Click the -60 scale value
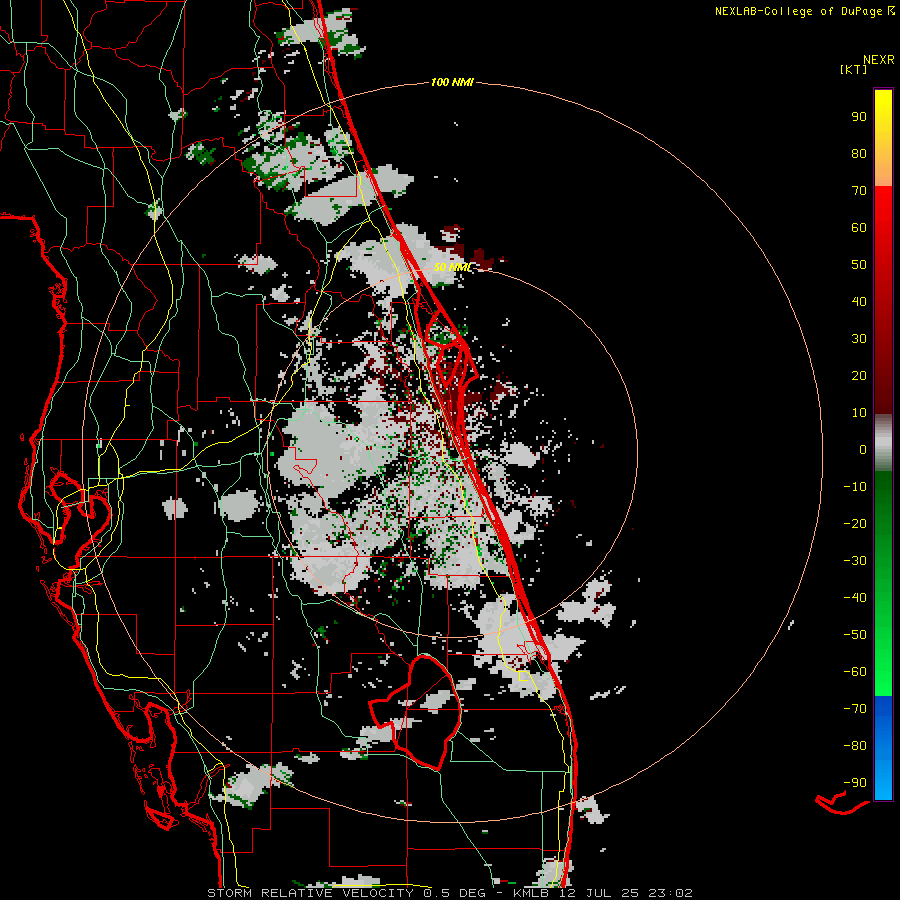 coord(855,672)
